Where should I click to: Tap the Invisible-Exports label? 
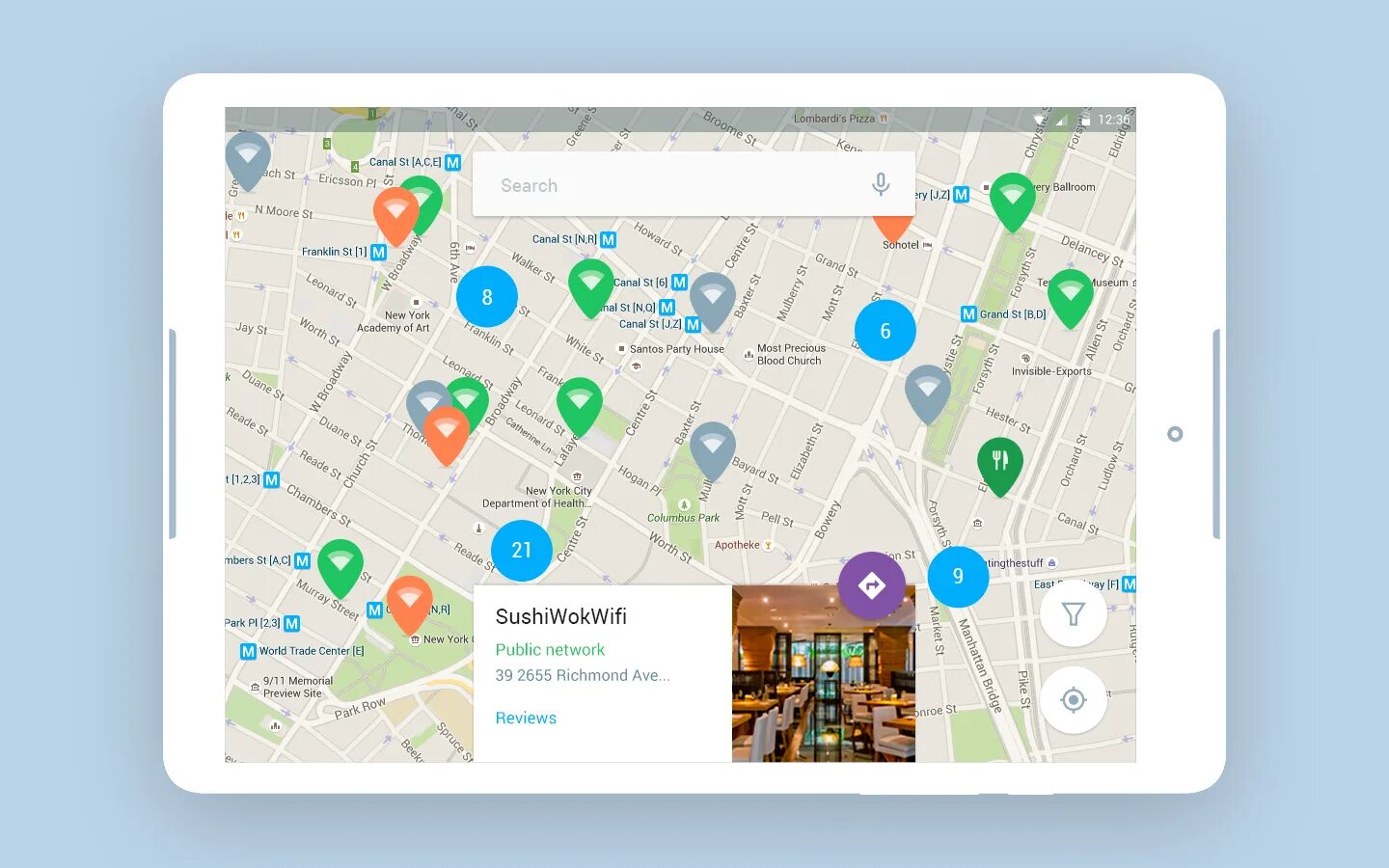[1051, 371]
